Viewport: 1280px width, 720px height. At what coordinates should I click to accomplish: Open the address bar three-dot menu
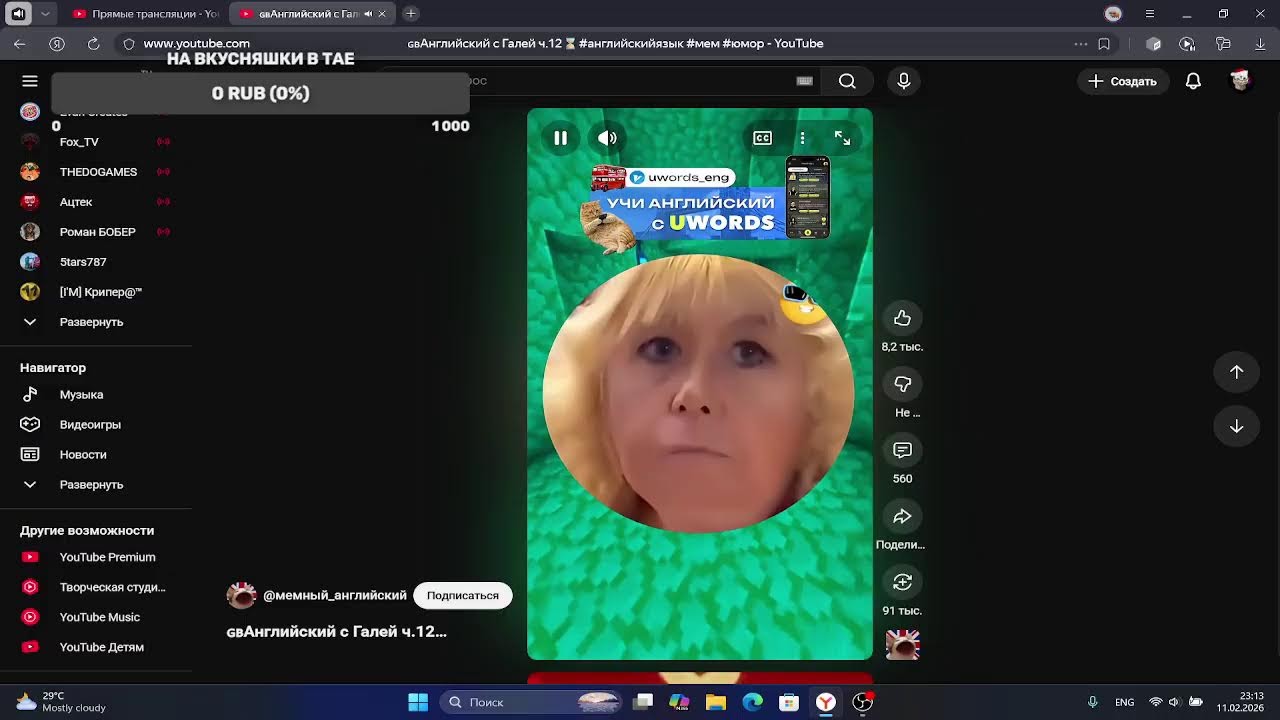click(1080, 44)
